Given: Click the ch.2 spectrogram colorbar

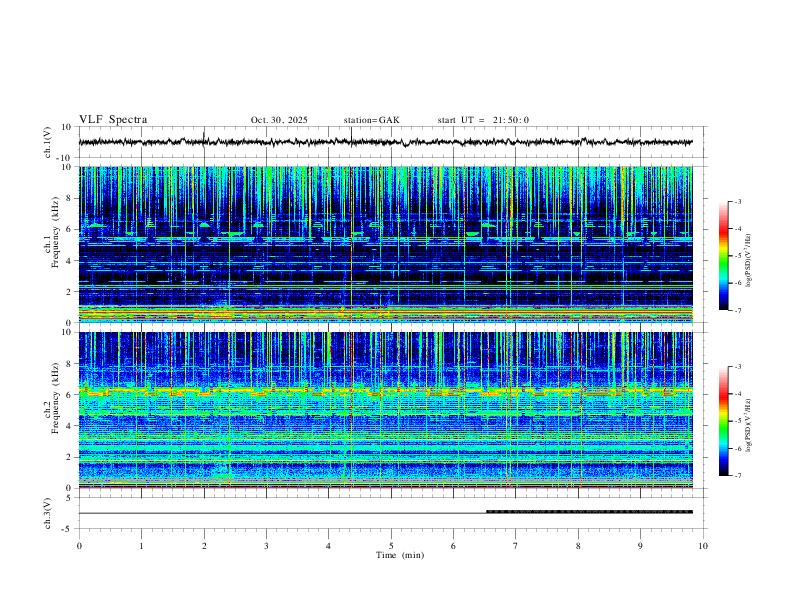Looking at the screenshot, I should [x=723, y=421].
